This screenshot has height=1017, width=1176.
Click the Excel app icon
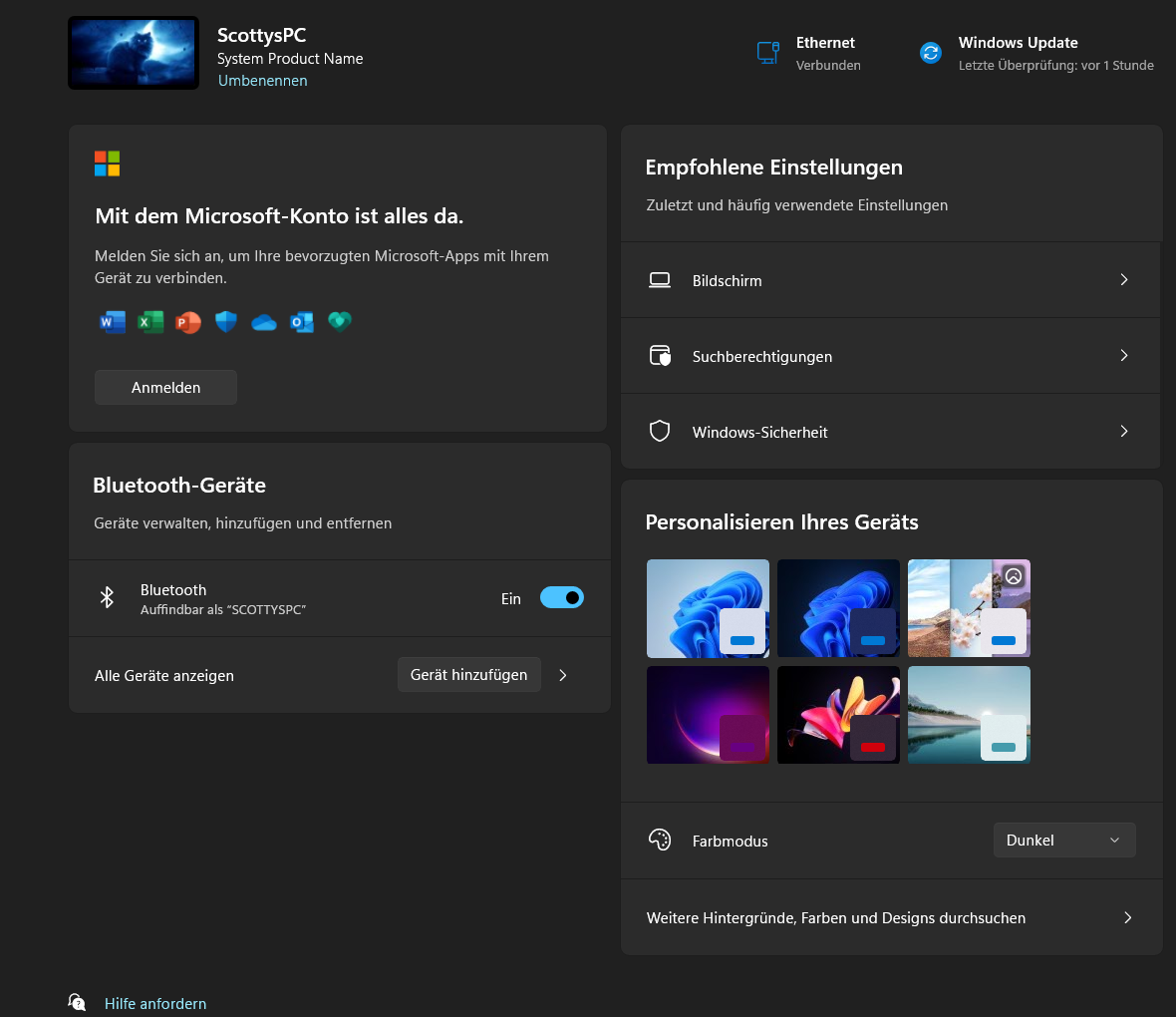pos(150,322)
